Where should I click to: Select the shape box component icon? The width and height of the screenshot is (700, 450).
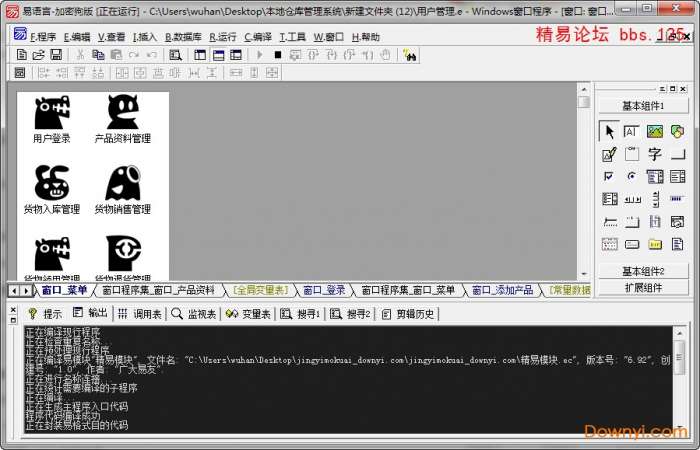677,131
